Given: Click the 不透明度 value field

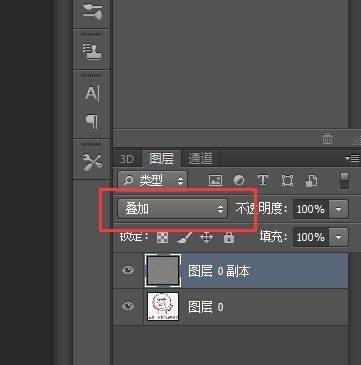Looking at the screenshot, I should point(311,209).
